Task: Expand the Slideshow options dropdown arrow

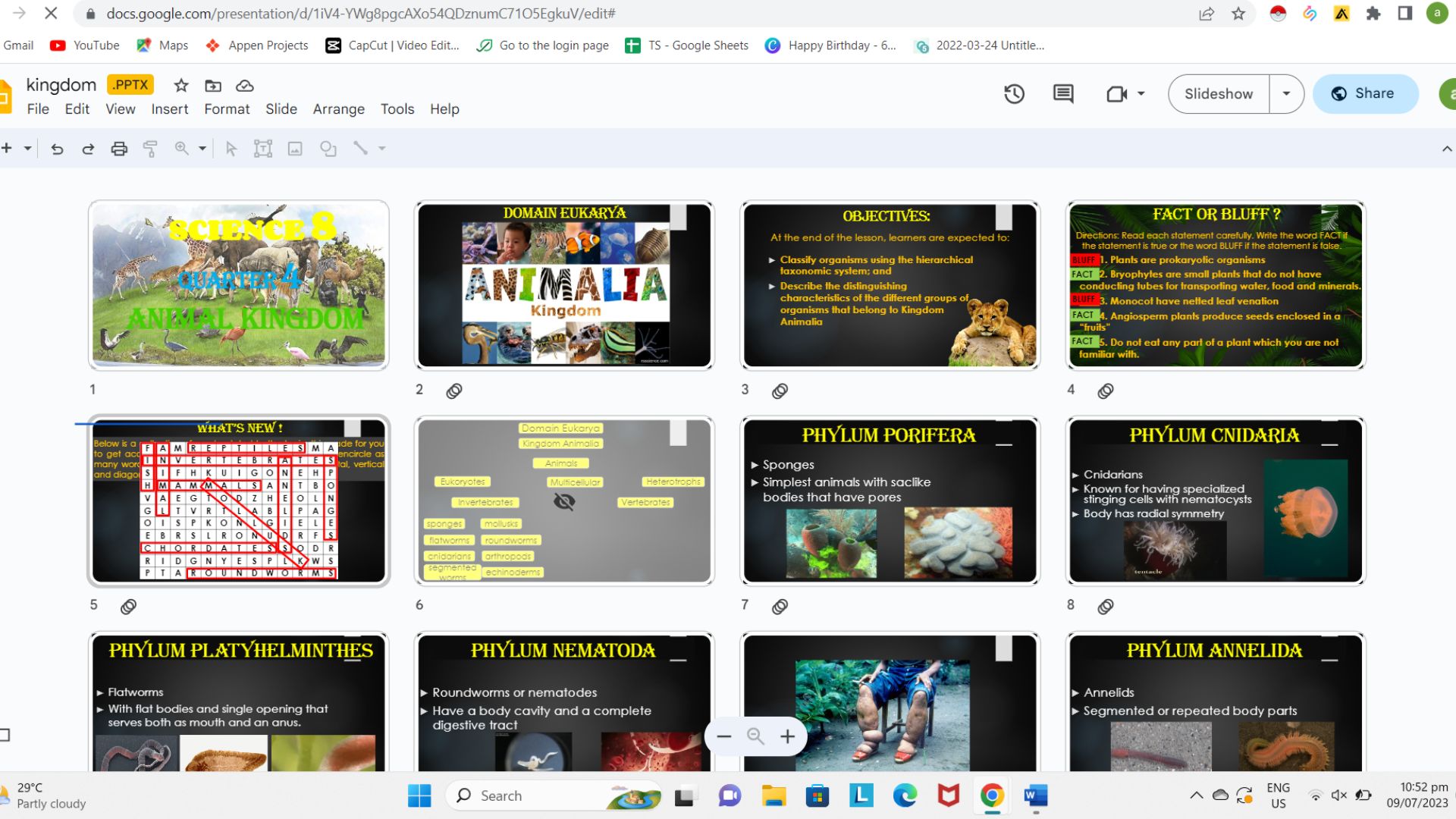Action: click(x=1286, y=94)
